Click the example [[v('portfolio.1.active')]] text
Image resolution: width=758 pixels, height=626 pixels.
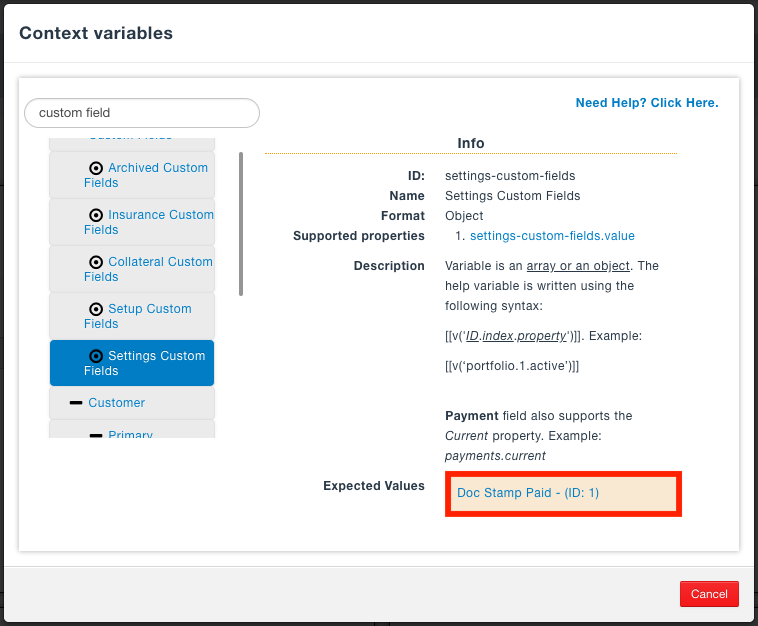512,366
